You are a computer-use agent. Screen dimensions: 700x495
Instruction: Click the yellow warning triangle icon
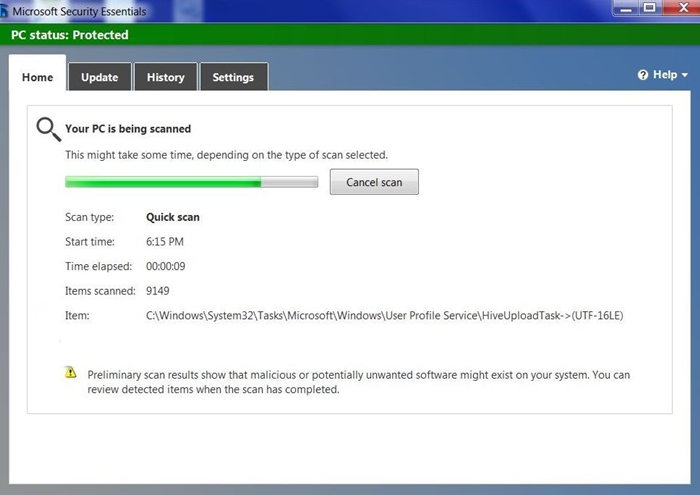(71, 372)
